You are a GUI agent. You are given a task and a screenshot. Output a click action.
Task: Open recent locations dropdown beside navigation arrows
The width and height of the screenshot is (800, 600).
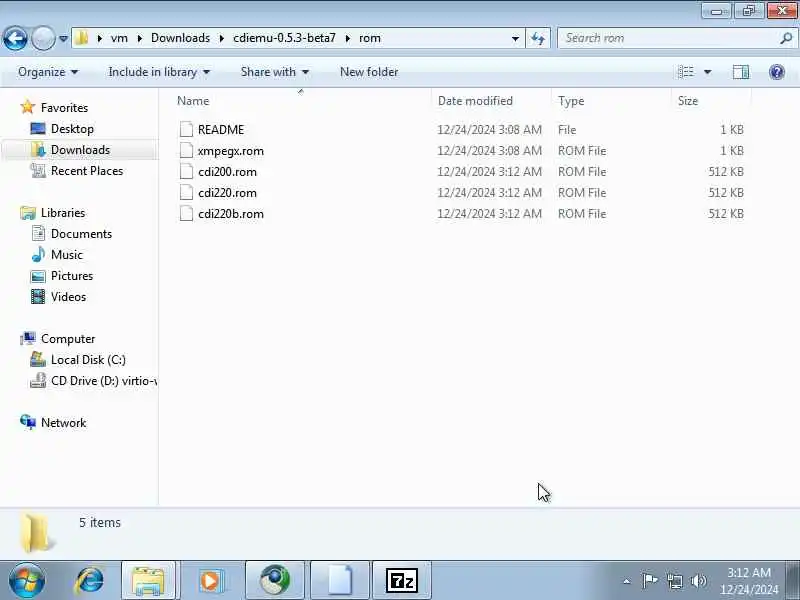(x=63, y=38)
